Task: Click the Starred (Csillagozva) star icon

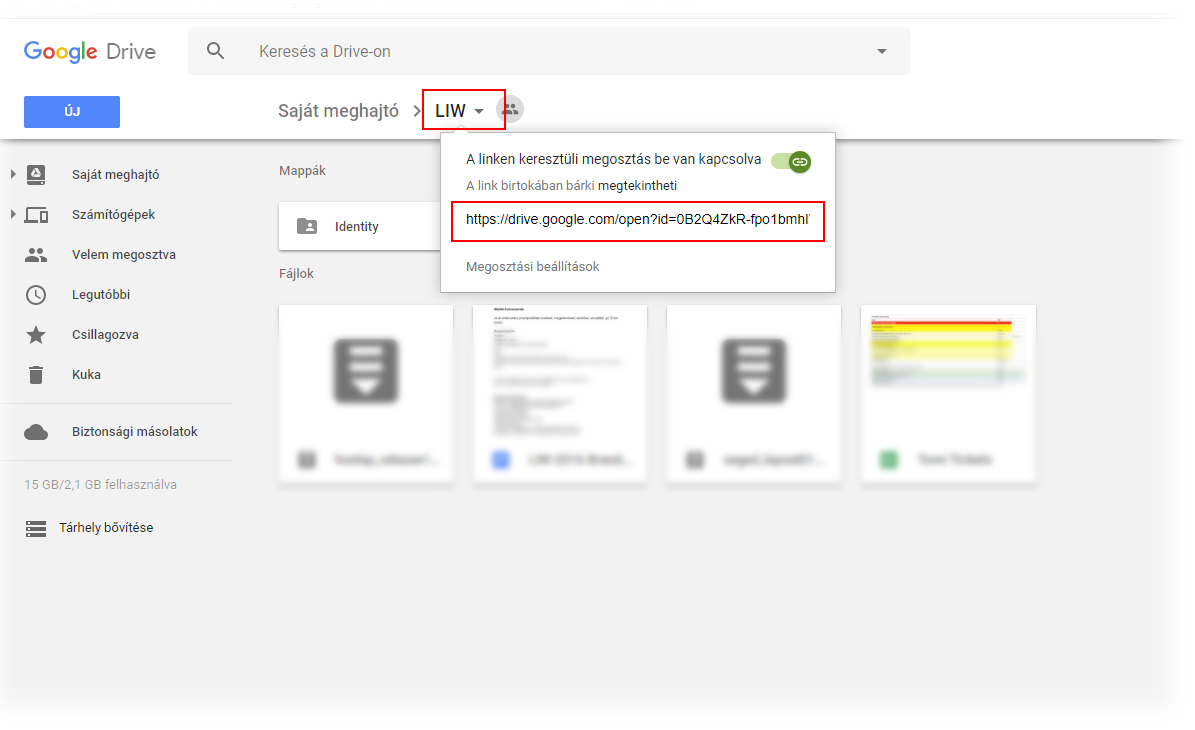Action: [x=36, y=335]
